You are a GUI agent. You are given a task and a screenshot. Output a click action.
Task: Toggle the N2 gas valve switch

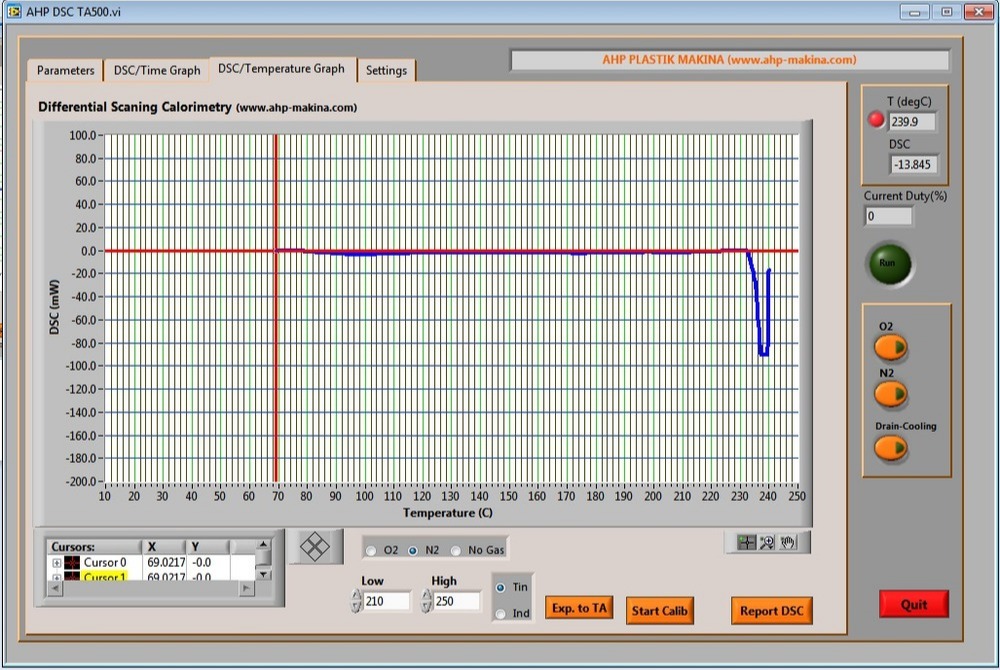point(890,395)
